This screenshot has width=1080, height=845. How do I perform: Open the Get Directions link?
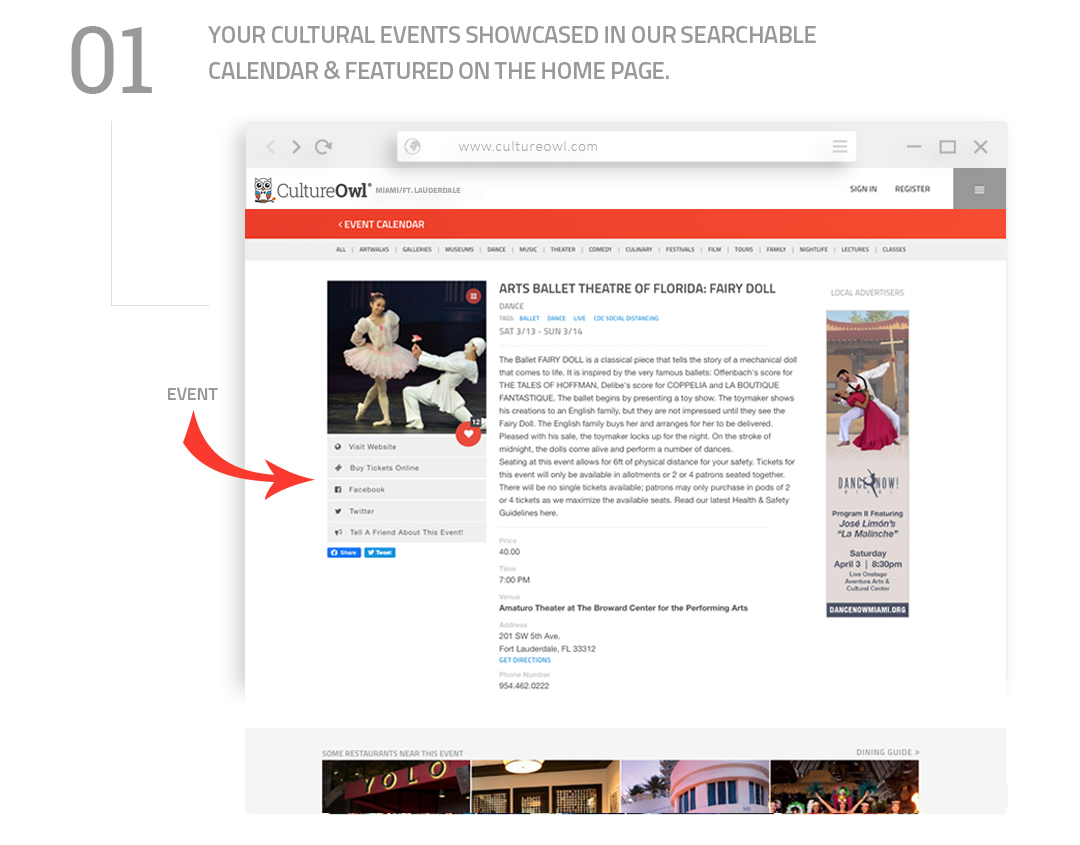[525, 660]
